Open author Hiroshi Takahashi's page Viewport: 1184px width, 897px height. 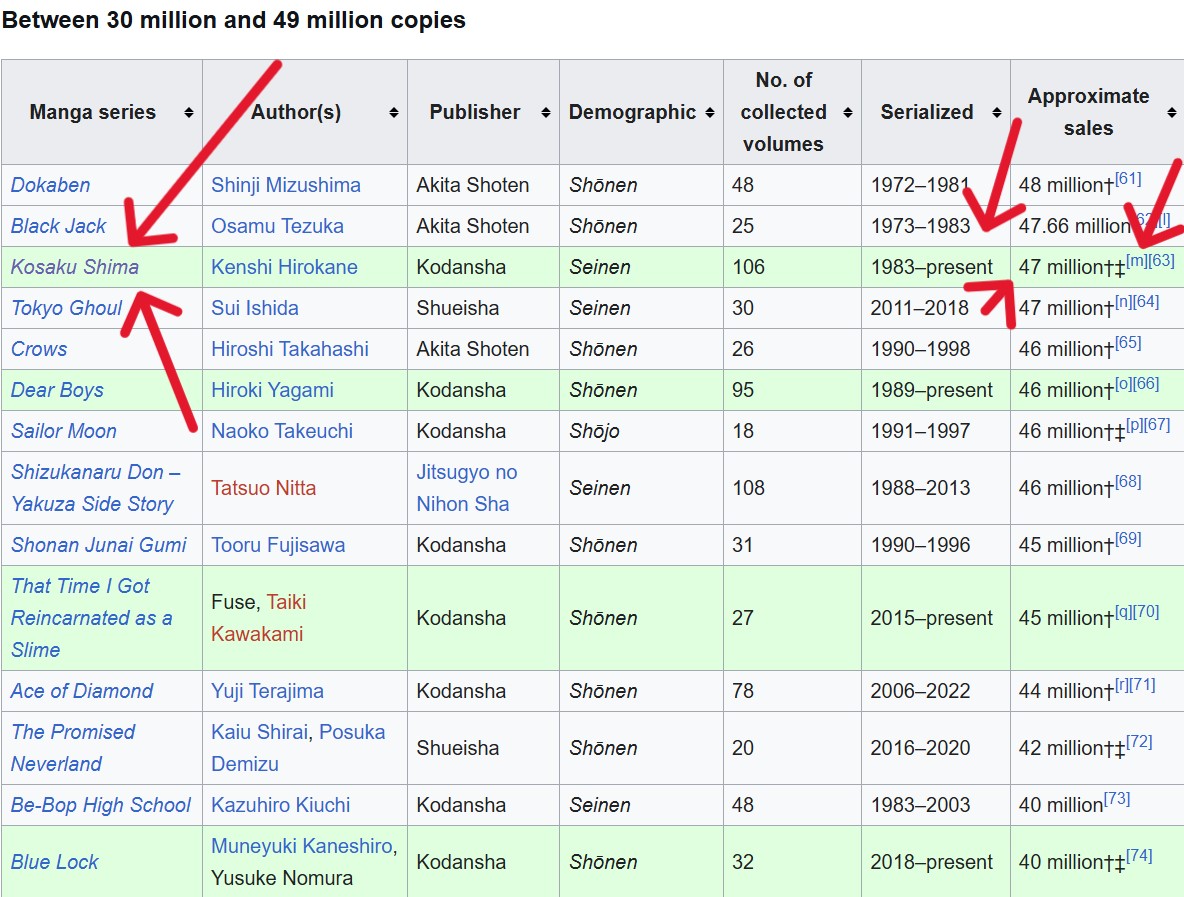(x=290, y=349)
